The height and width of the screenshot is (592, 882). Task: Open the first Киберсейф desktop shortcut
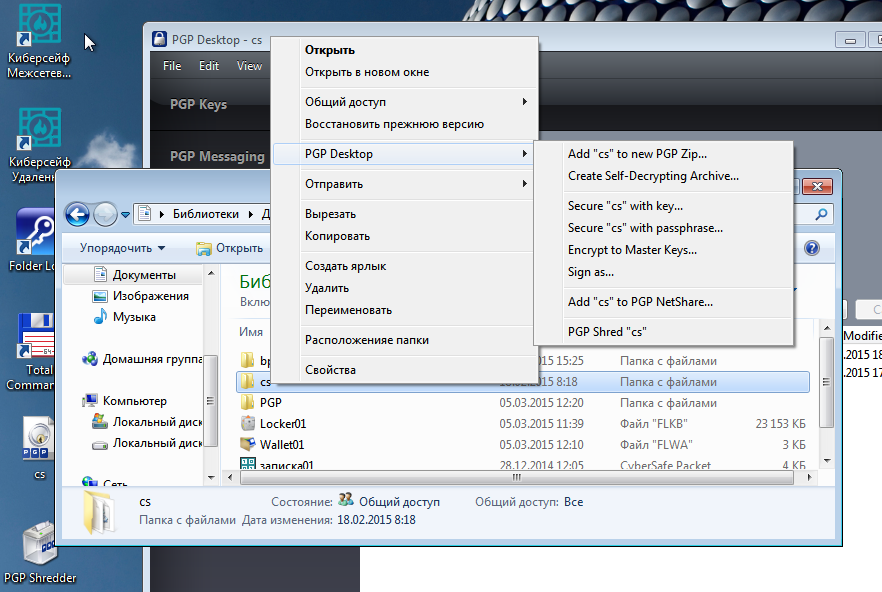tap(39, 28)
